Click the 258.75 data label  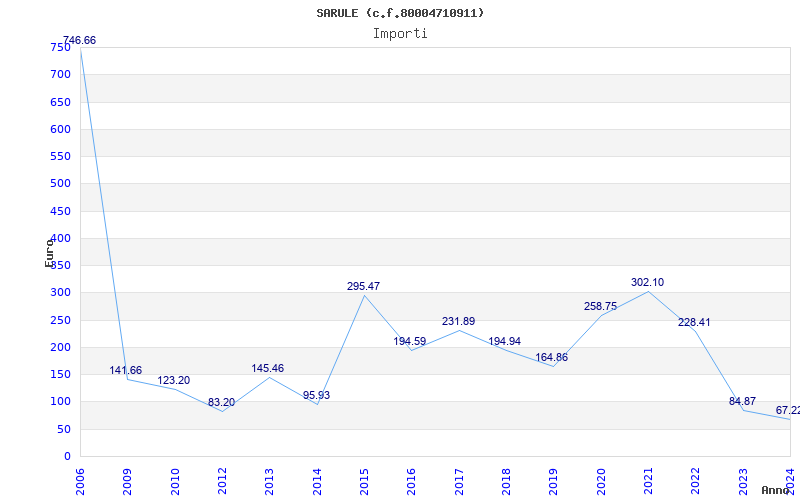point(601,307)
